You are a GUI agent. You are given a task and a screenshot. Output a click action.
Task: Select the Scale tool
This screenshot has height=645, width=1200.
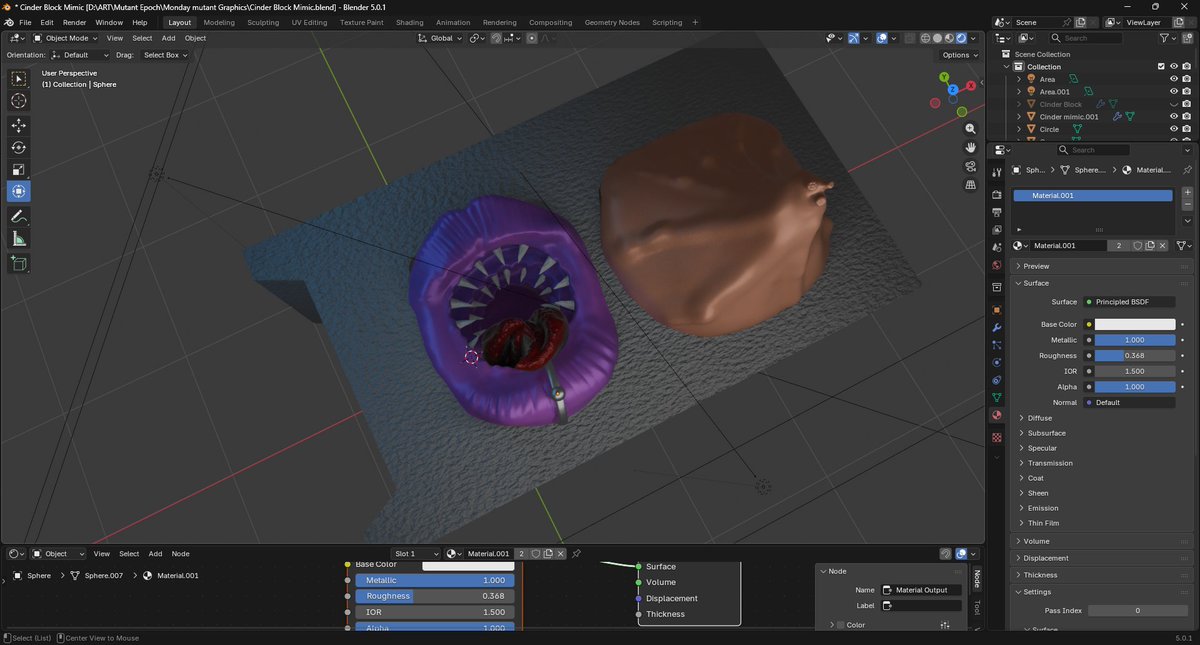point(19,169)
